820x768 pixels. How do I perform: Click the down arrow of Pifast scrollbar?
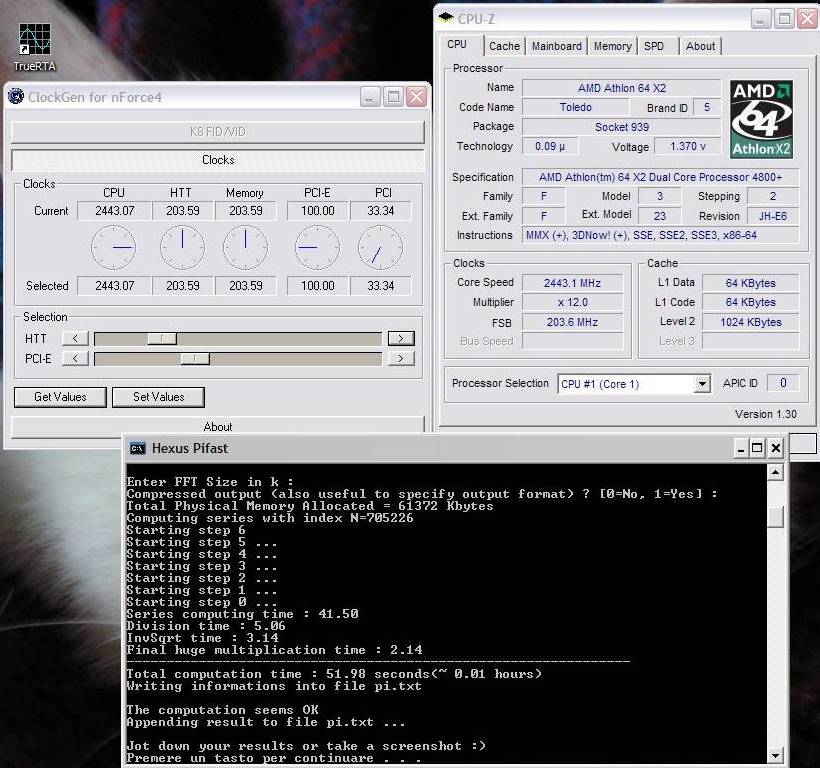pos(775,755)
